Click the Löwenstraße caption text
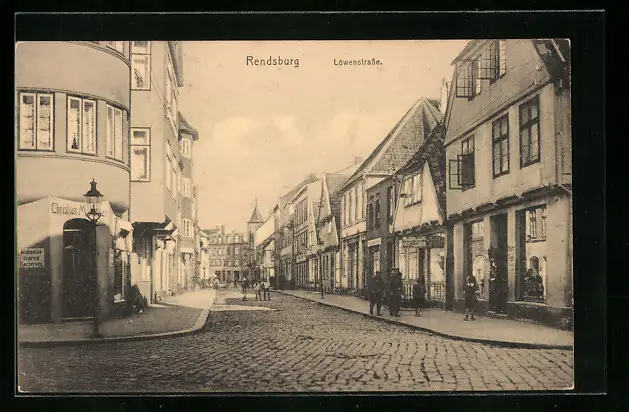 click(357, 62)
